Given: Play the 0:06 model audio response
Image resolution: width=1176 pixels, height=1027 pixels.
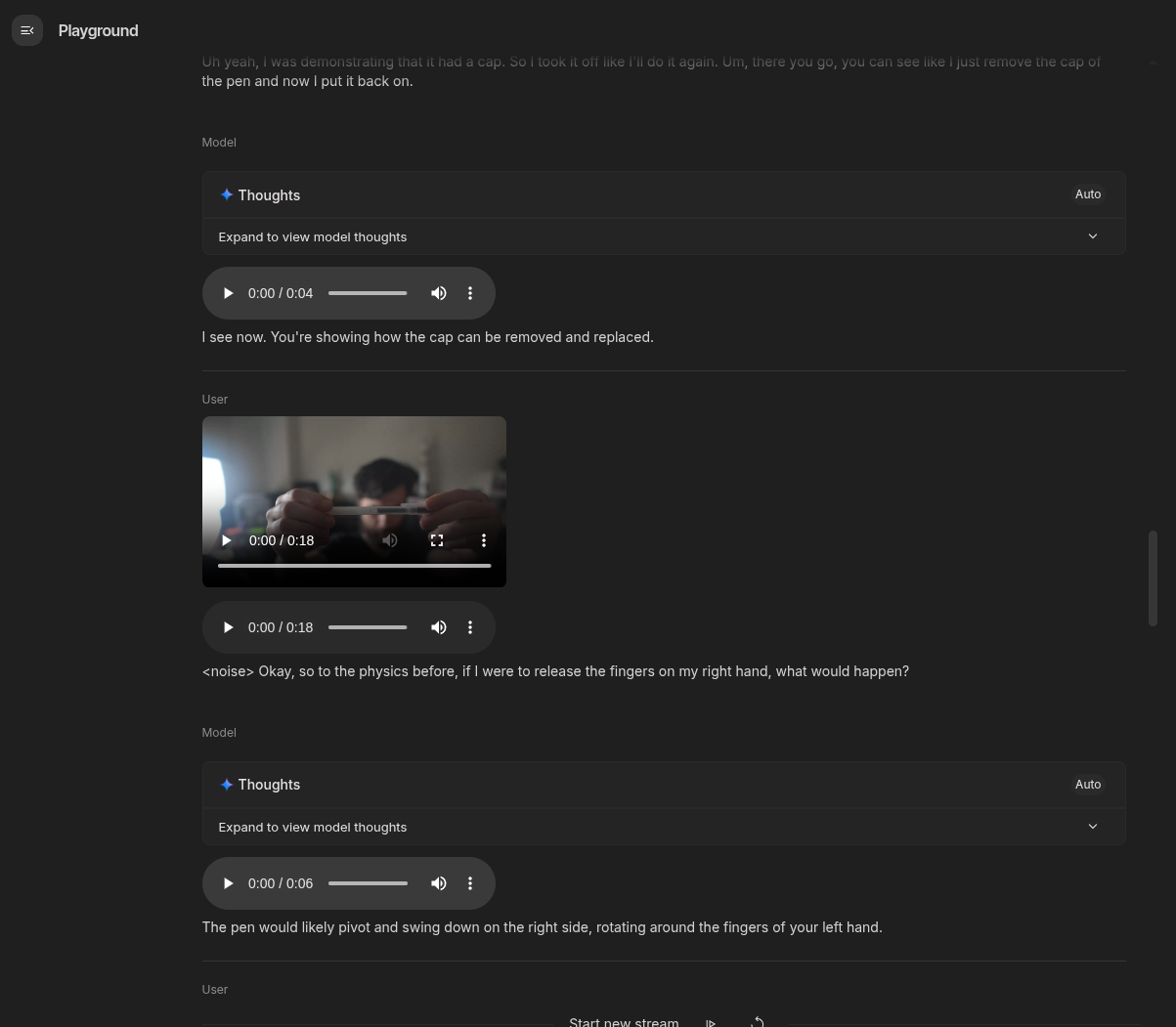Looking at the screenshot, I should tap(228, 883).
